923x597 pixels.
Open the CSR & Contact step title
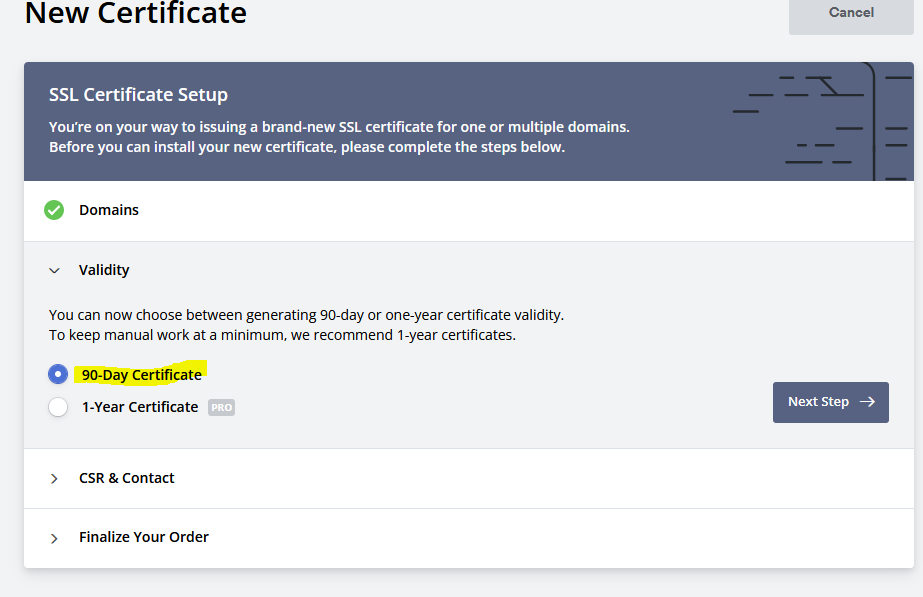127,478
